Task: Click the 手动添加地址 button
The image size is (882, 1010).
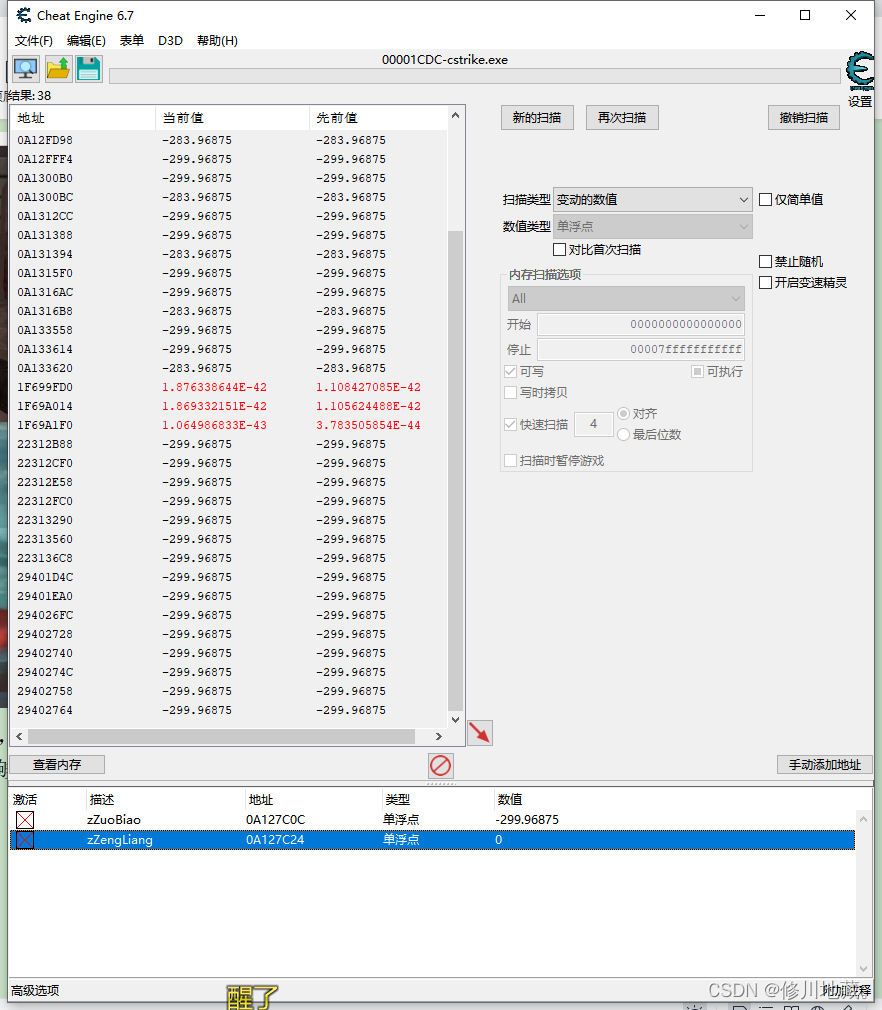Action: 825,765
